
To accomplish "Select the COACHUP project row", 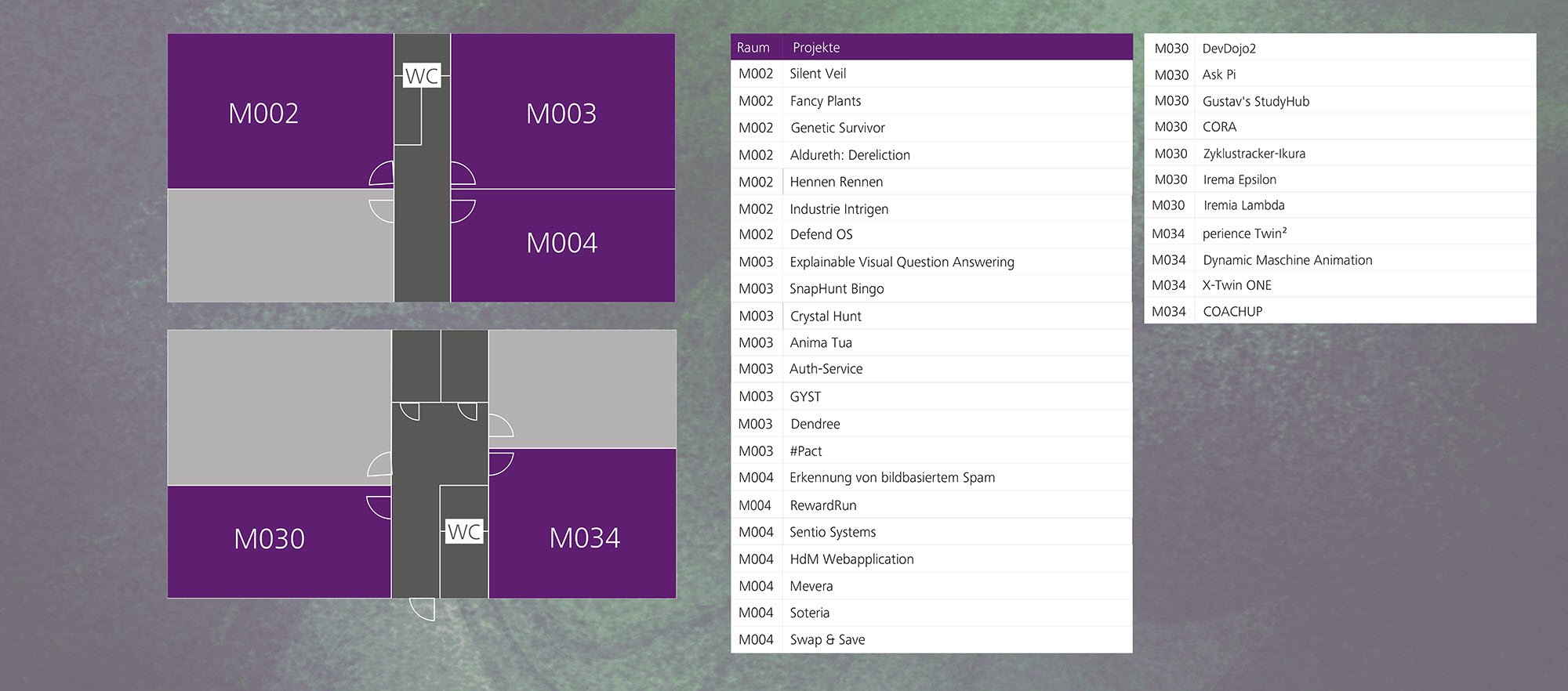I will (x=1232, y=312).
